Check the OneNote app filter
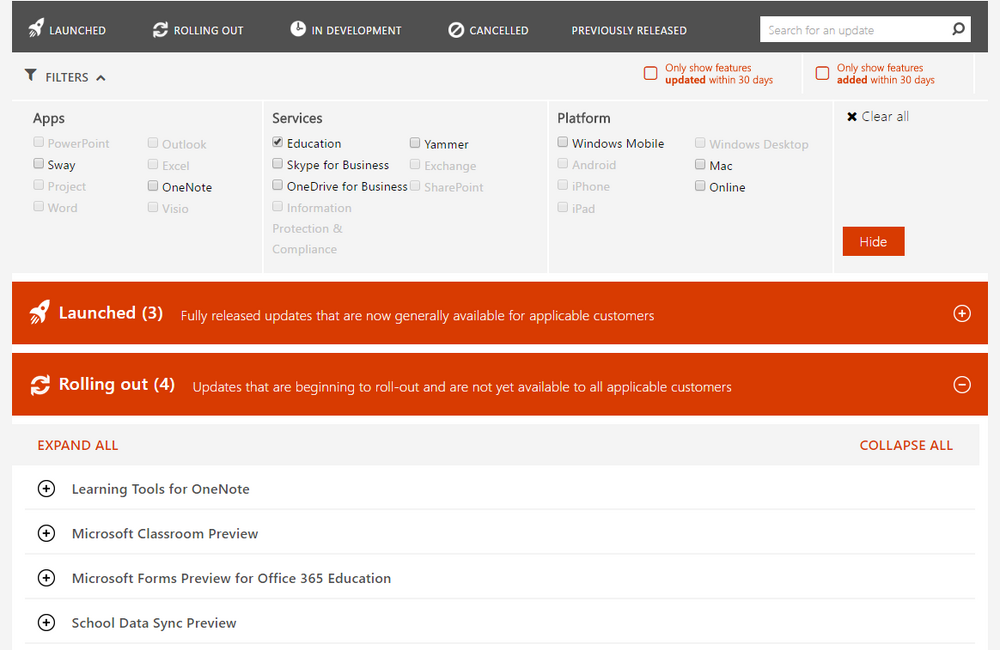The height and width of the screenshot is (650, 1000). point(152,186)
